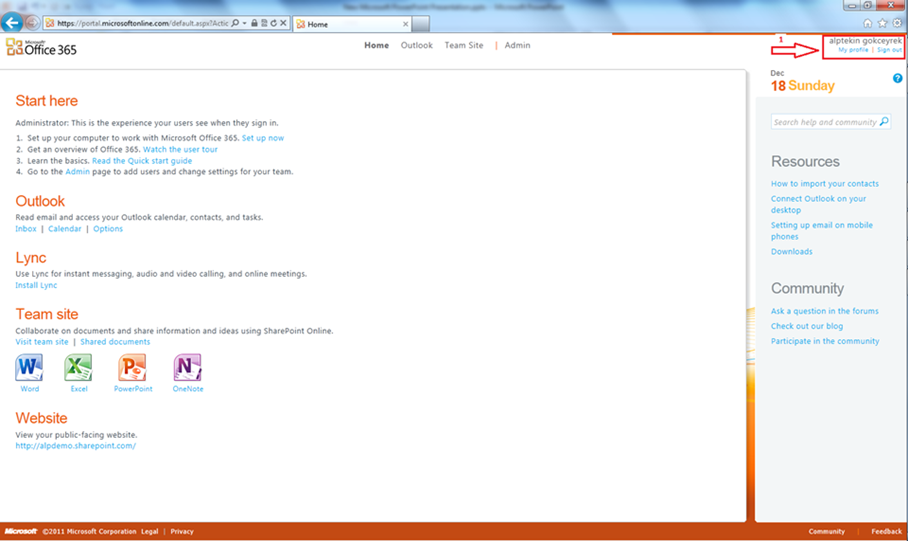Open the Word web app icon

click(x=29, y=368)
